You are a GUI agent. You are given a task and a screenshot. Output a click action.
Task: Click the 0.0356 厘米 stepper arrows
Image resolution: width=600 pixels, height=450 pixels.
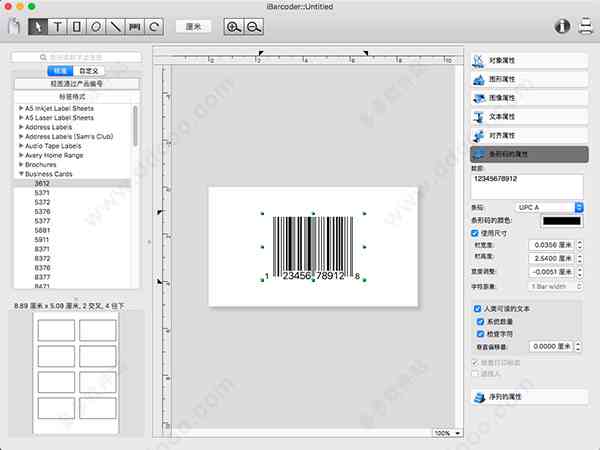[580, 245]
